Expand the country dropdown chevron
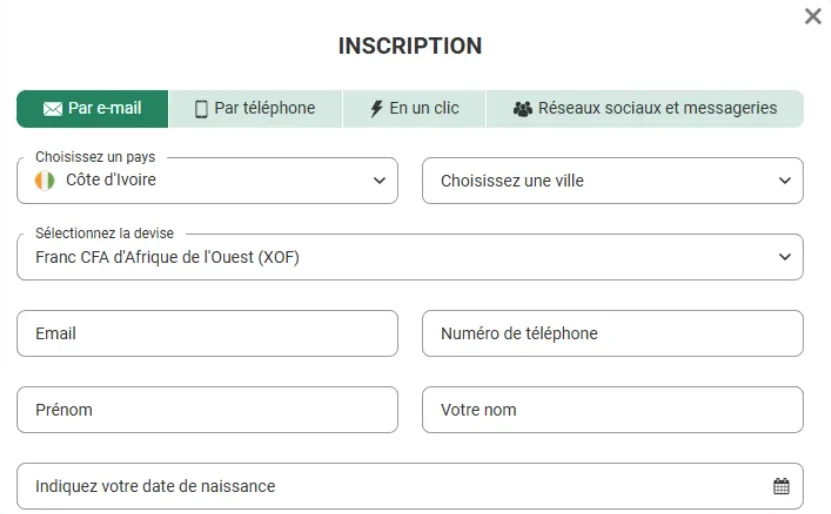 click(379, 181)
